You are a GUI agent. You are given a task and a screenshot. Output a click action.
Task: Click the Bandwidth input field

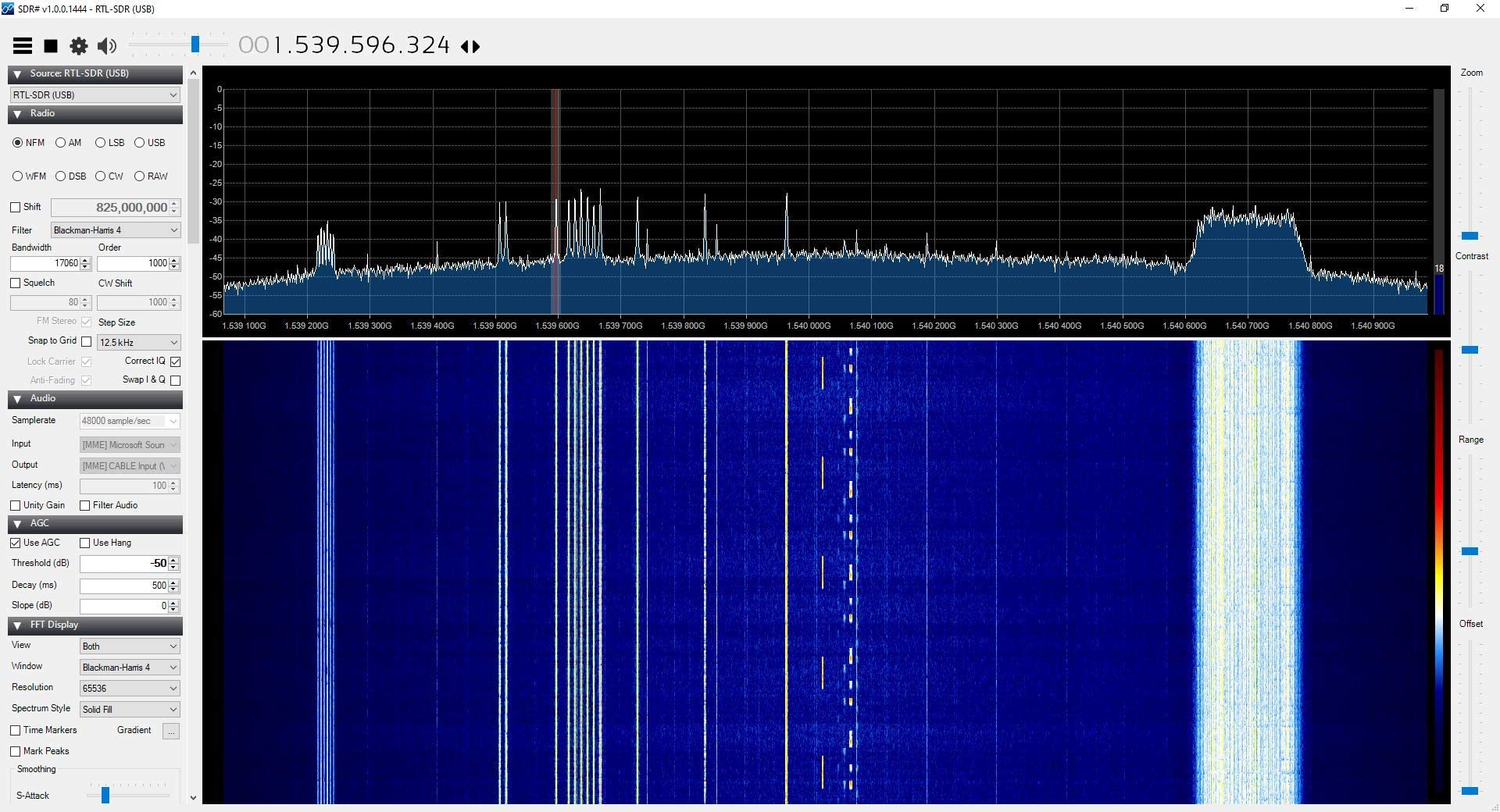coord(45,264)
